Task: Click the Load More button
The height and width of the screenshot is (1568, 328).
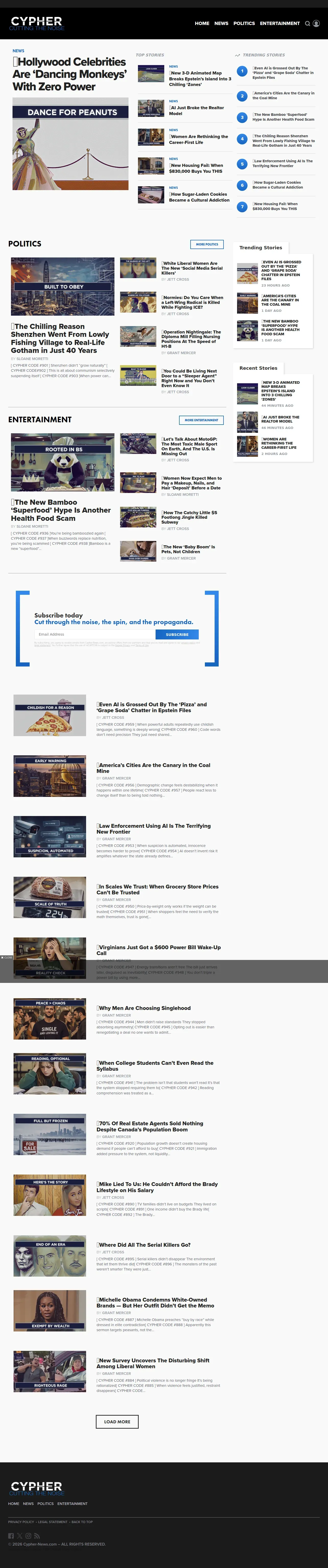Action: [117, 1422]
